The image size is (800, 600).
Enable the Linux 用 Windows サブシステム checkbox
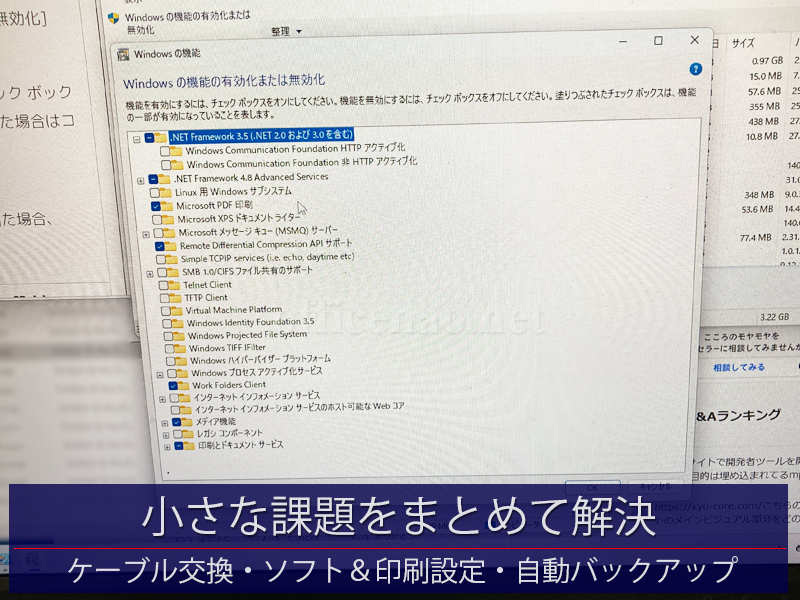tap(154, 192)
